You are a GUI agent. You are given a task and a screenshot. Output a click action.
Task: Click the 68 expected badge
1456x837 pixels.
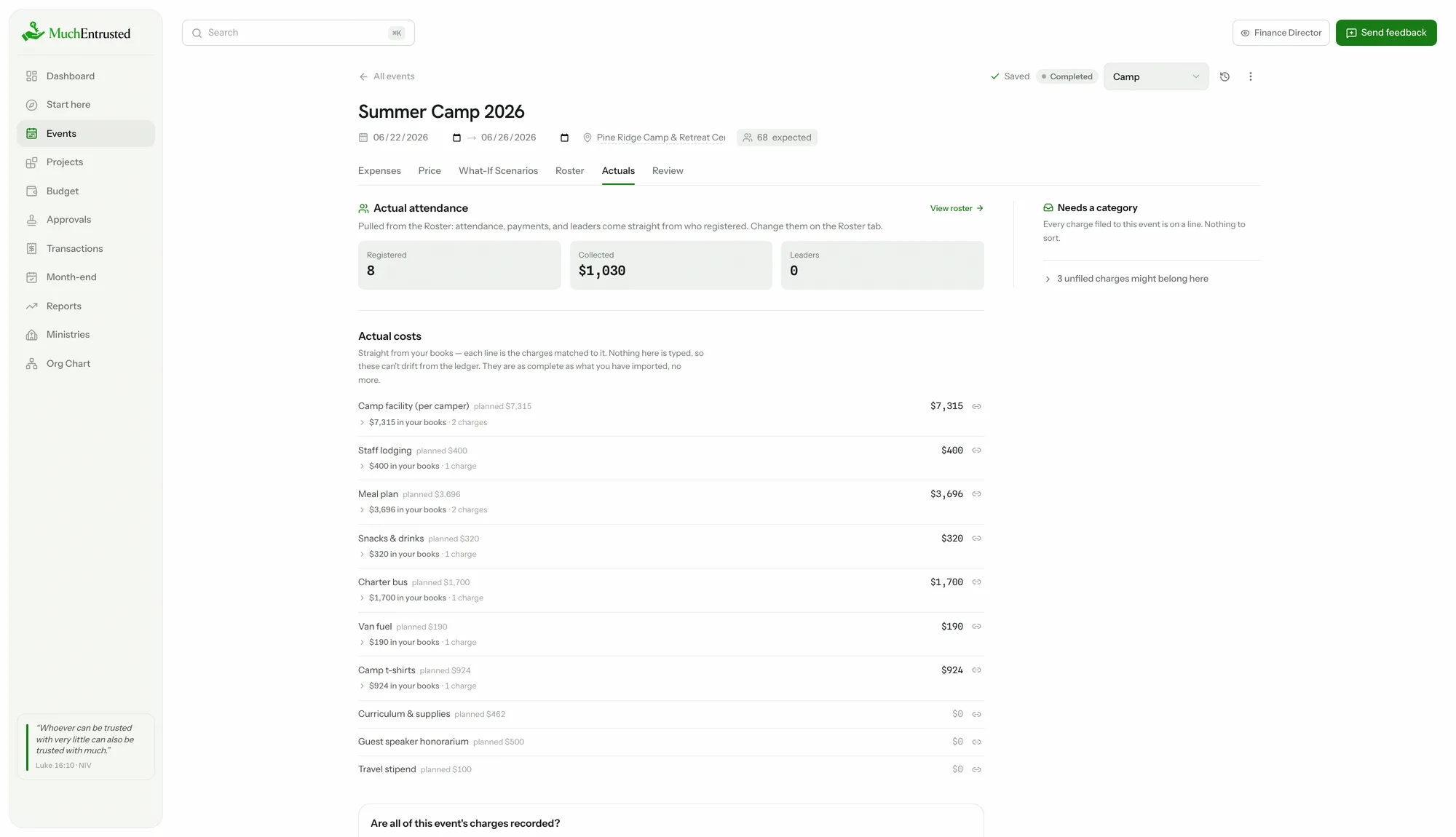tap(777, 138)
